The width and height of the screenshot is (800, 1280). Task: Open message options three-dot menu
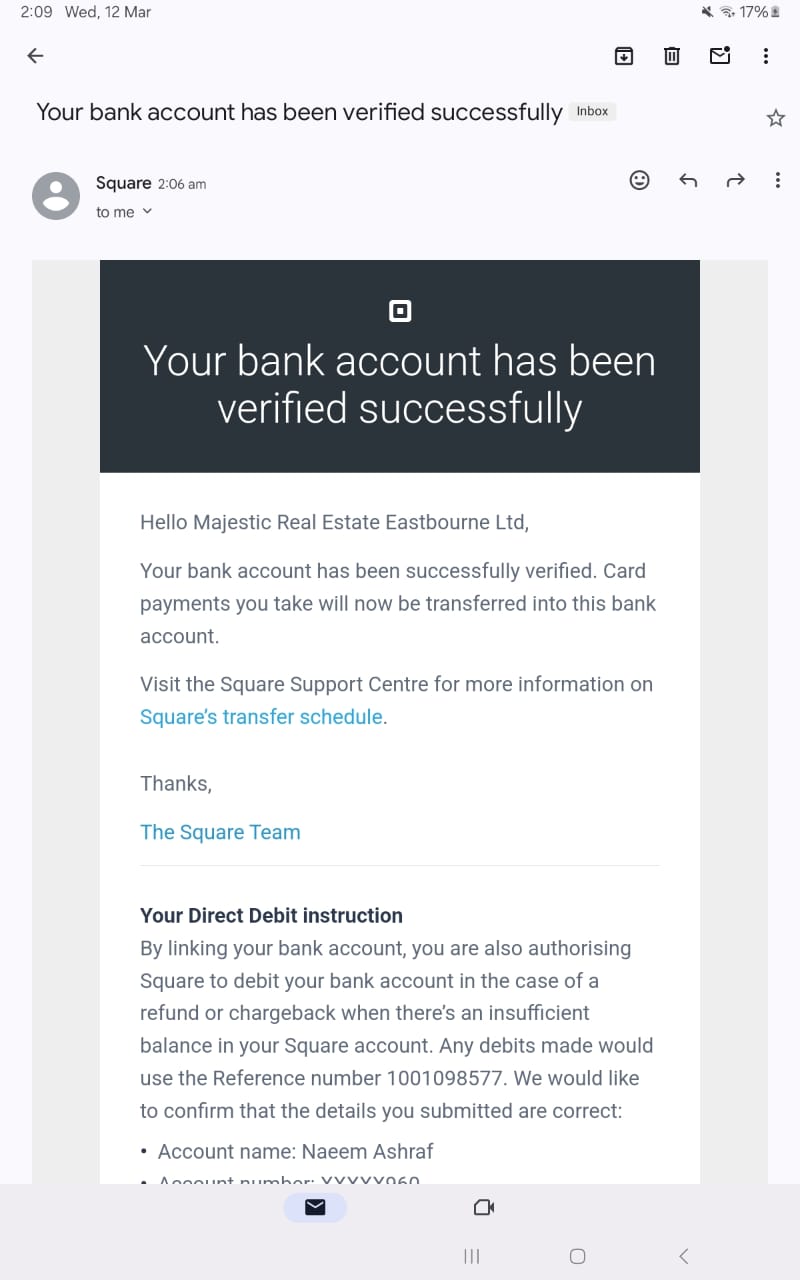click(778, 180)
